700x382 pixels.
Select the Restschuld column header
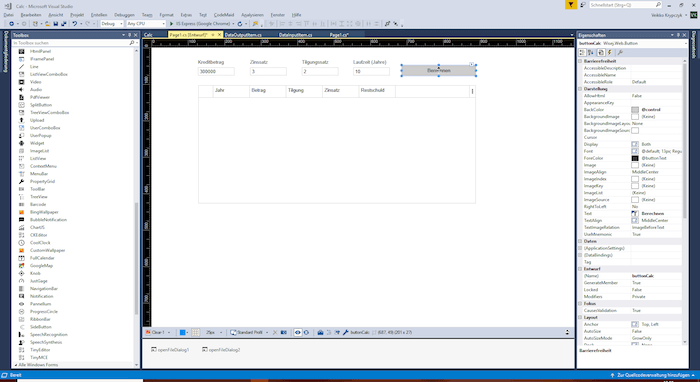click(x=377, y=91)
